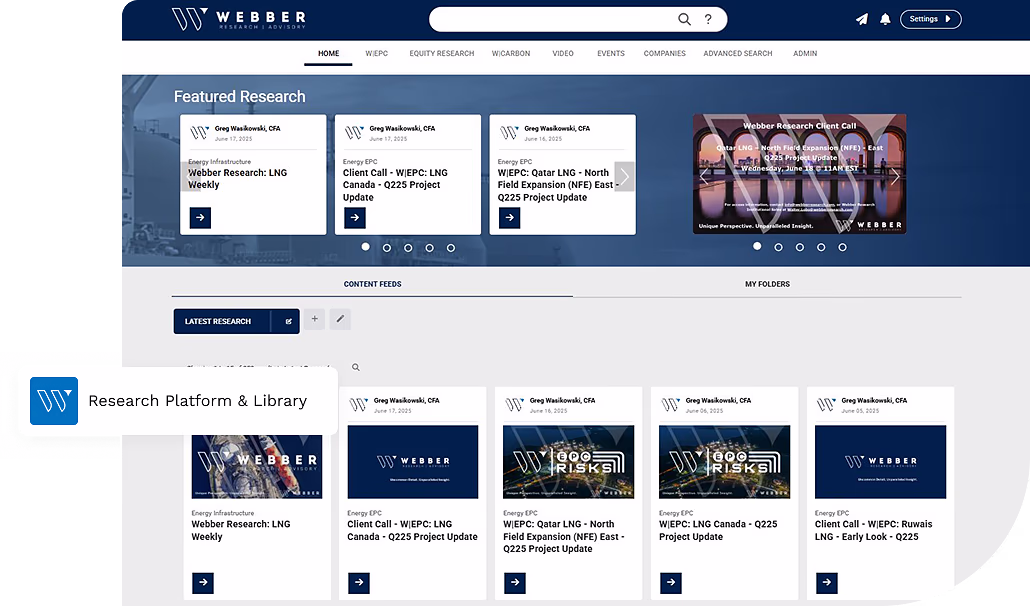This screenshot has width=1030, height=606.
Task: Open the ADVANCED SEARCH tab
Action: pyautogui.click(x=738, y=54)
